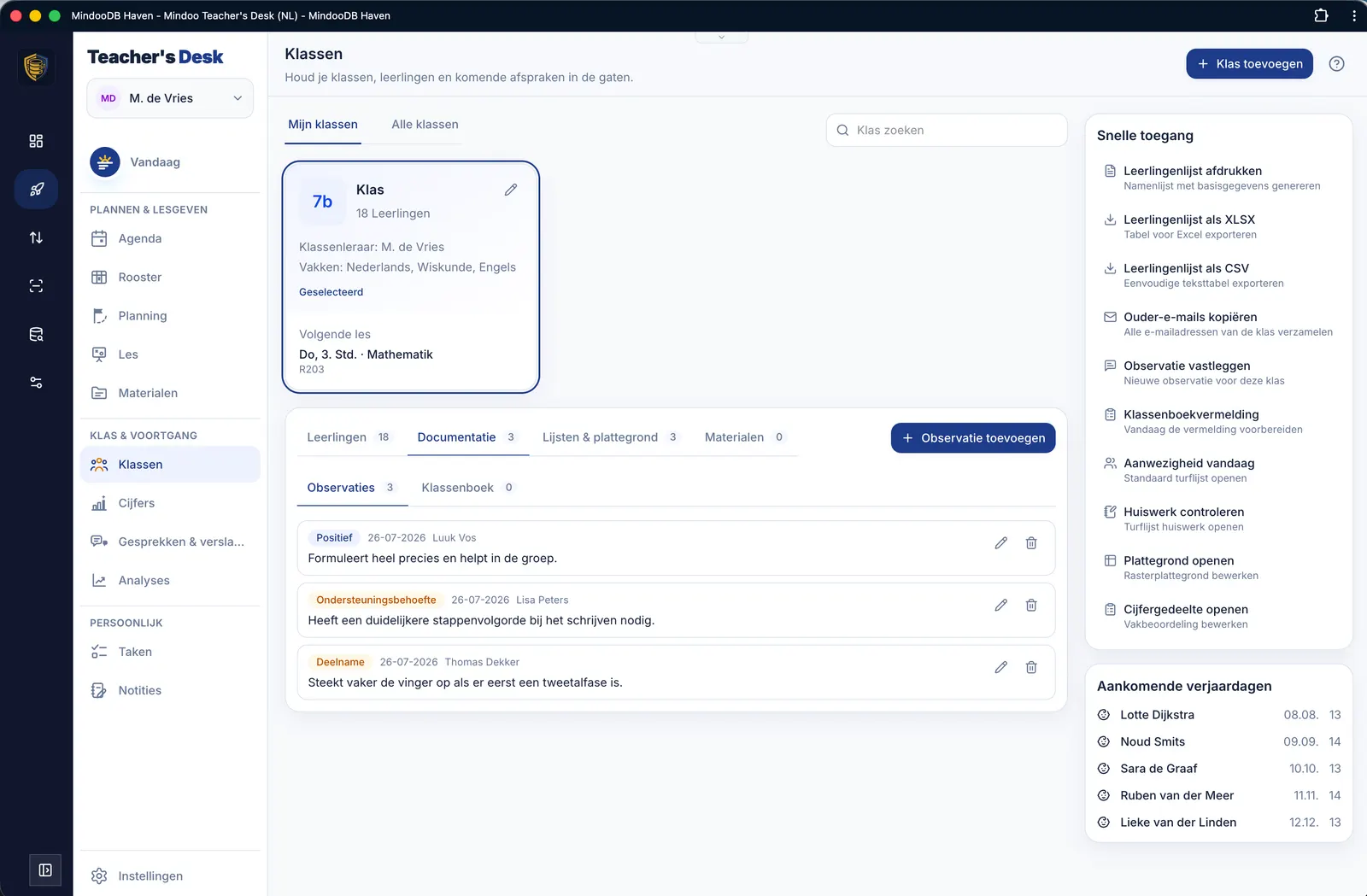Click Lotte Dijkstra birthday entry
The width and height of the screenshot is (1367, 896).
pyautogui.click(x=1218, y=715)
